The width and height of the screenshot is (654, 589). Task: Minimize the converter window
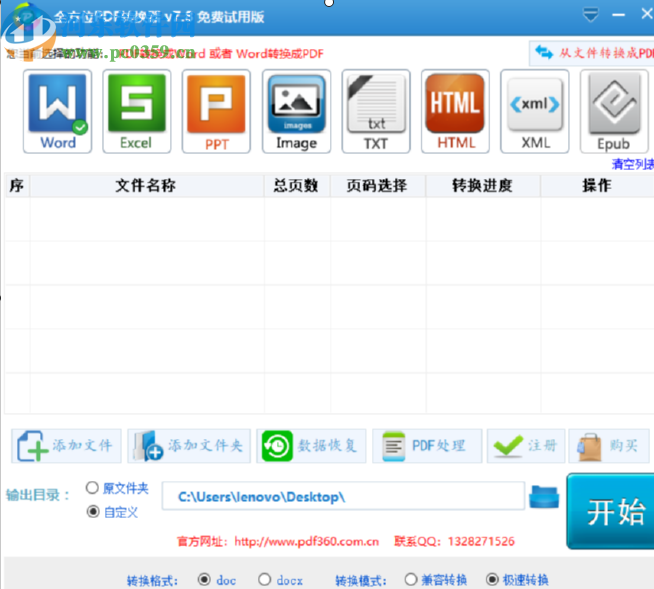pos(619,15)
